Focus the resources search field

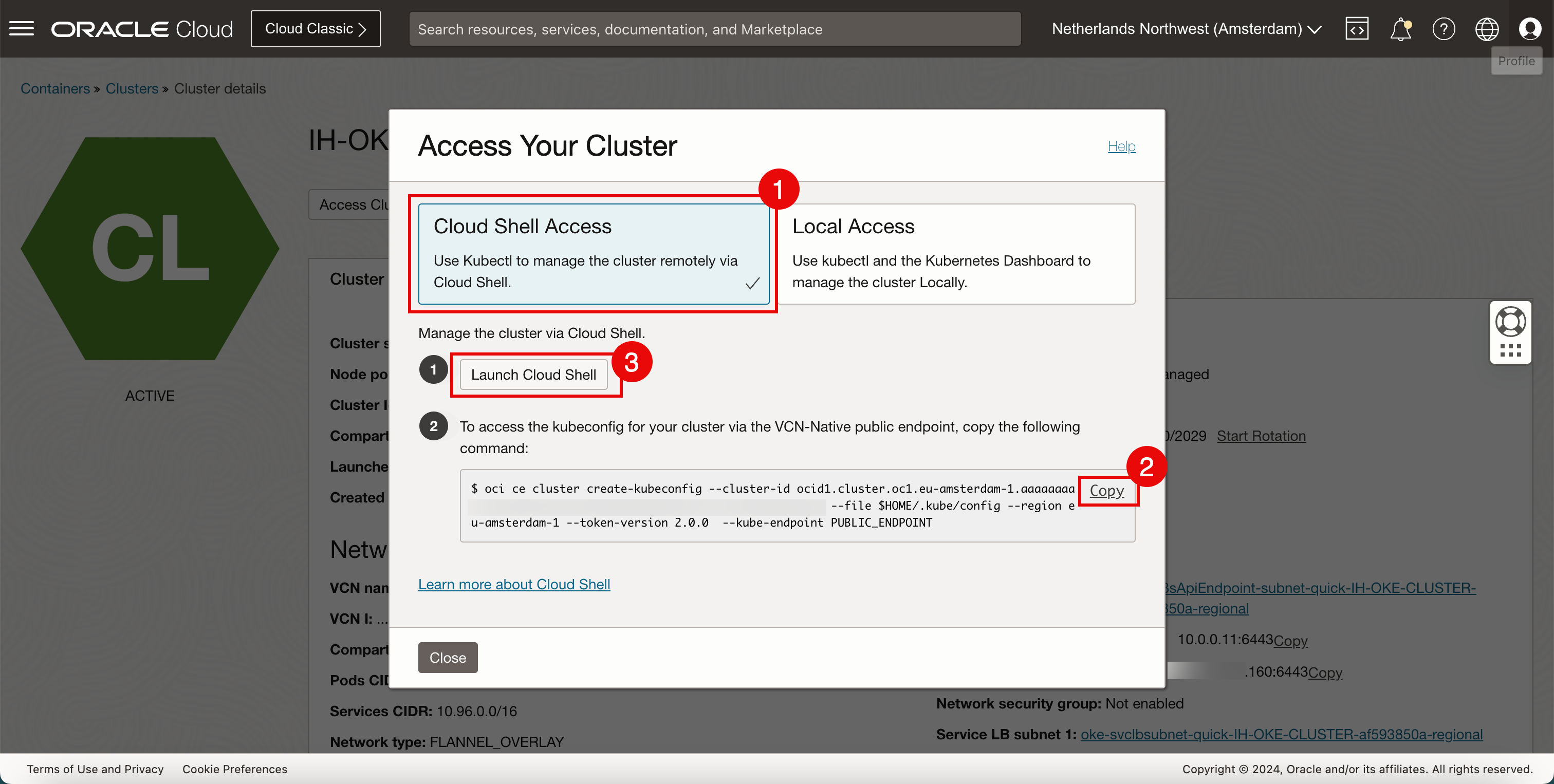point(715,29)
